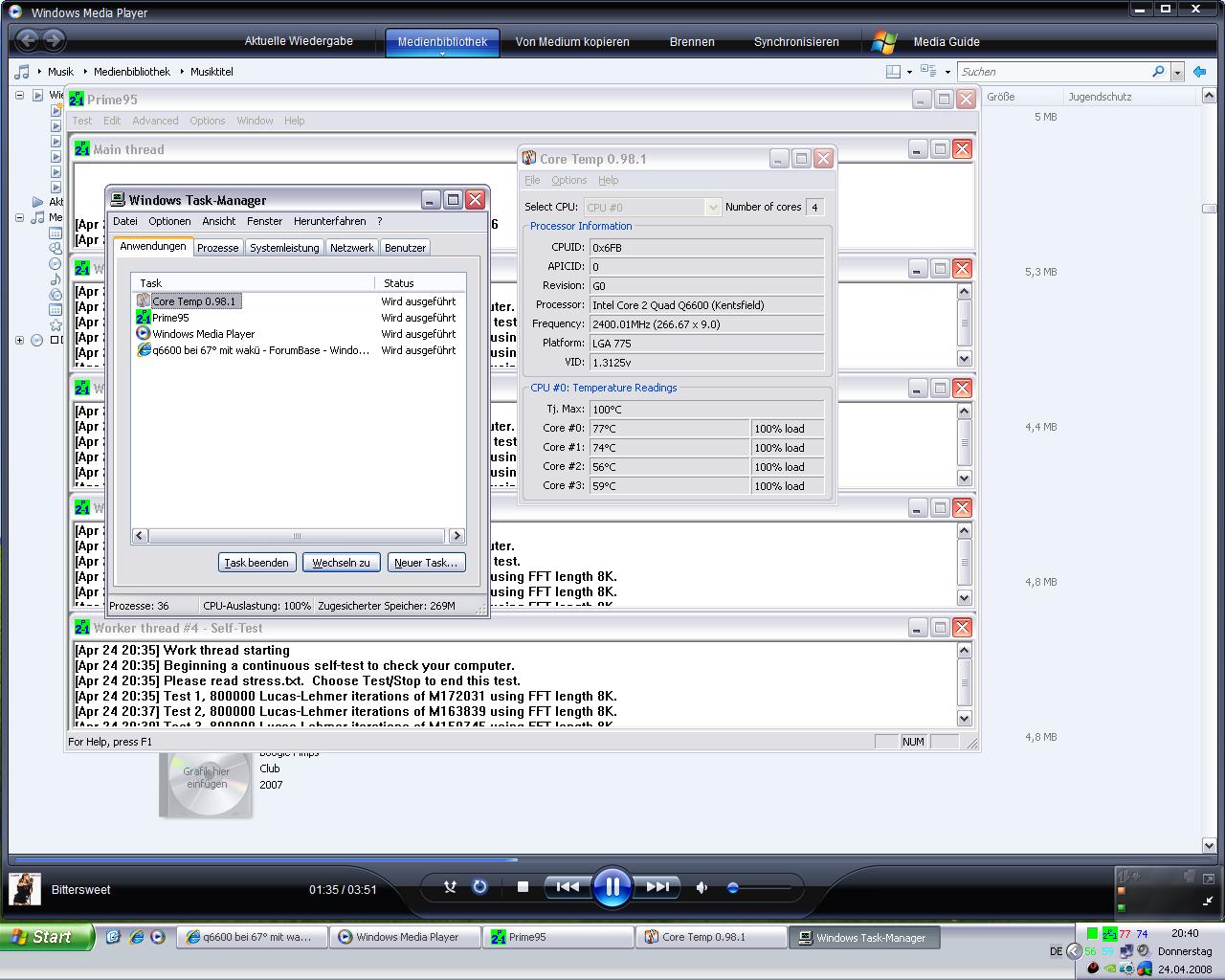
Task: Open the Aktuelle Wiedergabe tab
Action: tap(299, 41)
